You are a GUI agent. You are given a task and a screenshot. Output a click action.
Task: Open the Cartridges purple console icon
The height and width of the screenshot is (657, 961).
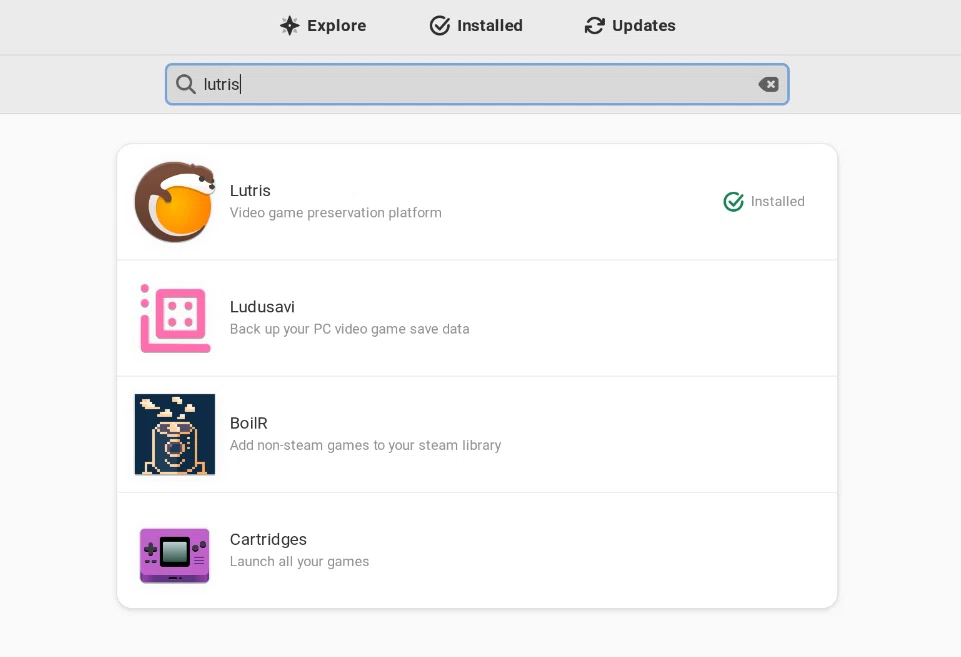tap(175, 555)
